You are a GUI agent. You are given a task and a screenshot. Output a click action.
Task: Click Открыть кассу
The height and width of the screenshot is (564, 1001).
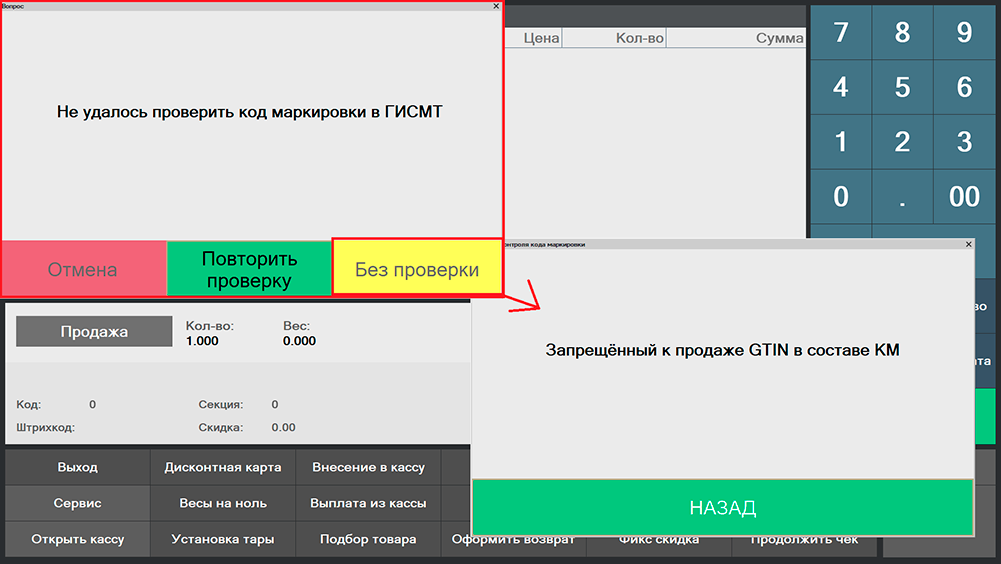click(x=78, y=539)
